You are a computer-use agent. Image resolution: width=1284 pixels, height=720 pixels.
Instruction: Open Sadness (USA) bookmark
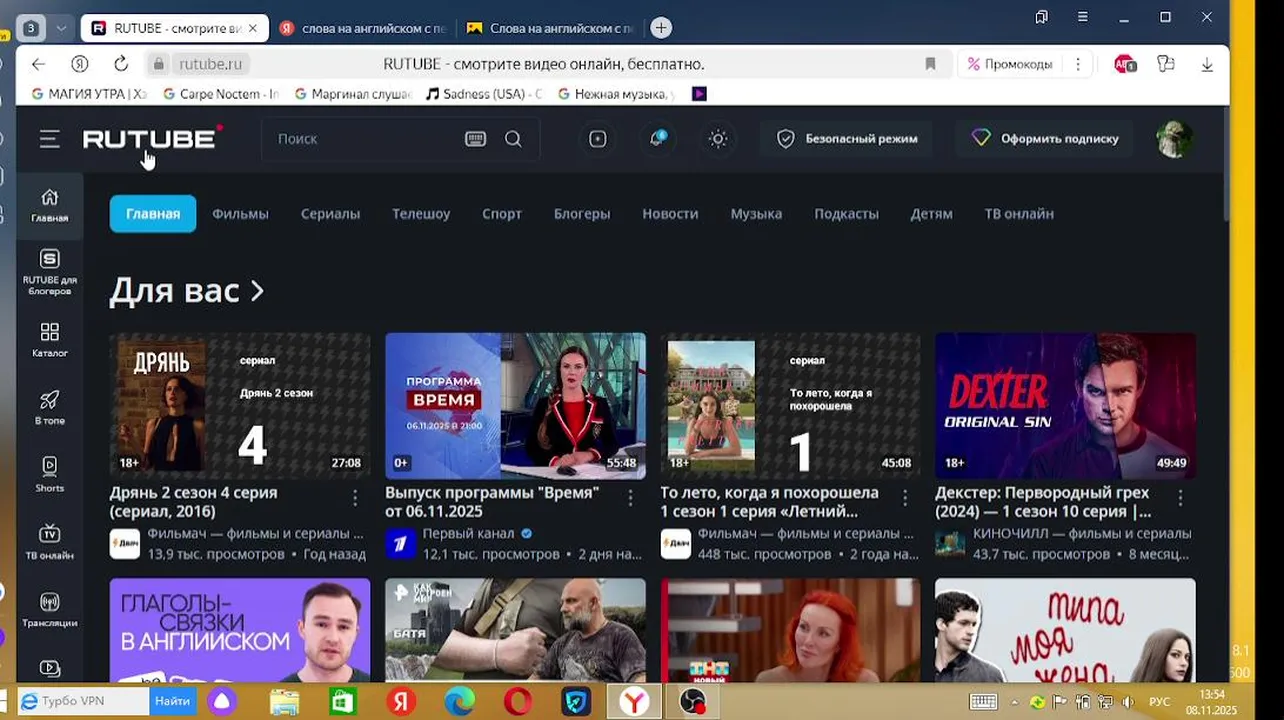pyautogui.click(x=484, y=94)
